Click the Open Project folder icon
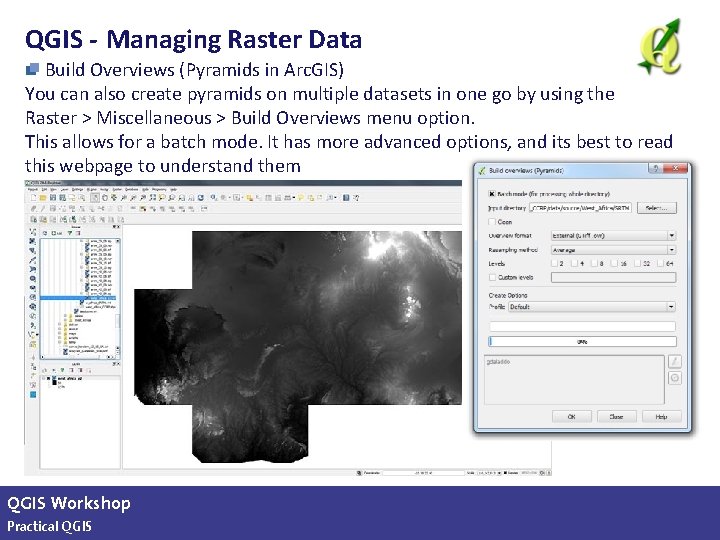This screenshot has width=720, height=540. tap(43, 198)
